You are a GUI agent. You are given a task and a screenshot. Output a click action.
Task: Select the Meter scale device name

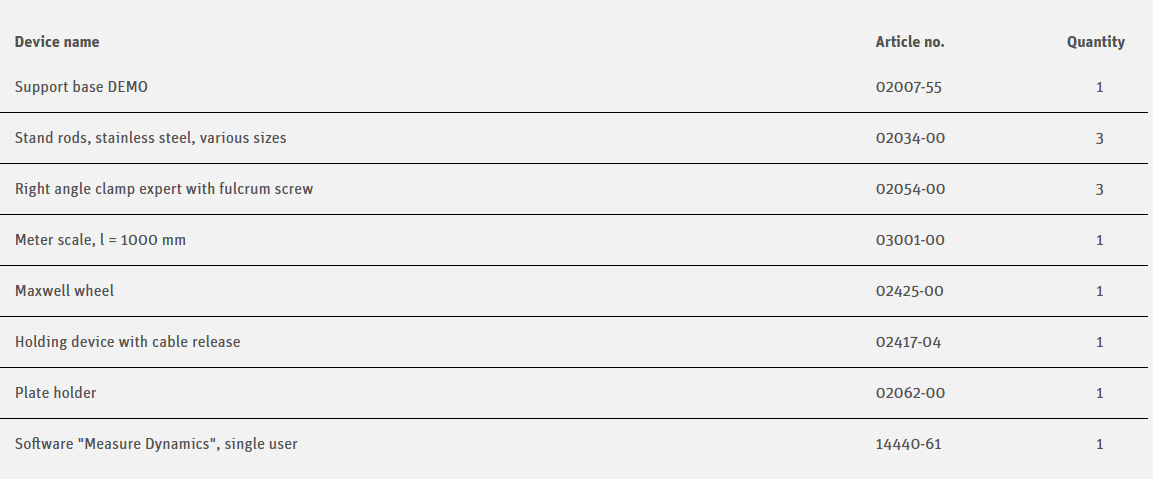100,240
